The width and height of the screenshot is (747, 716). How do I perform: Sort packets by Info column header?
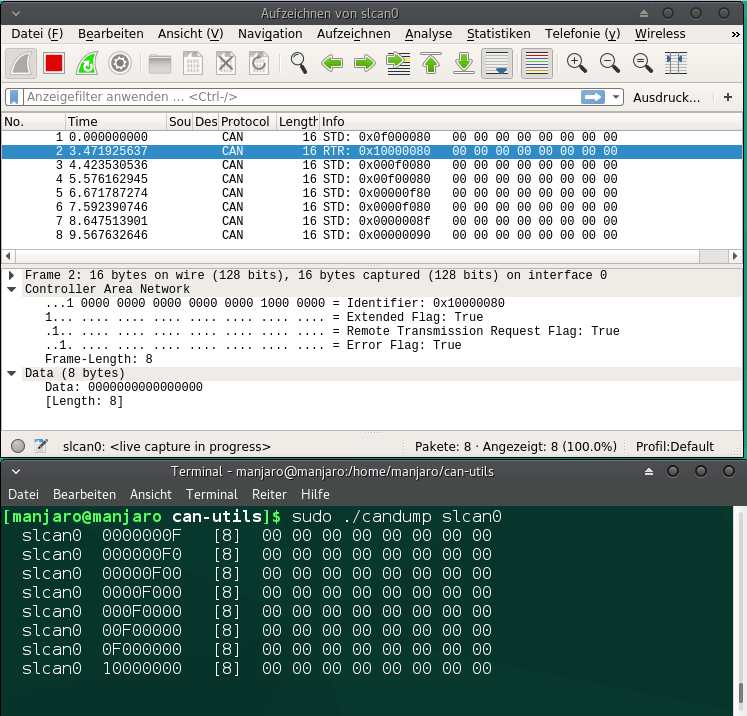click(531, 121)
